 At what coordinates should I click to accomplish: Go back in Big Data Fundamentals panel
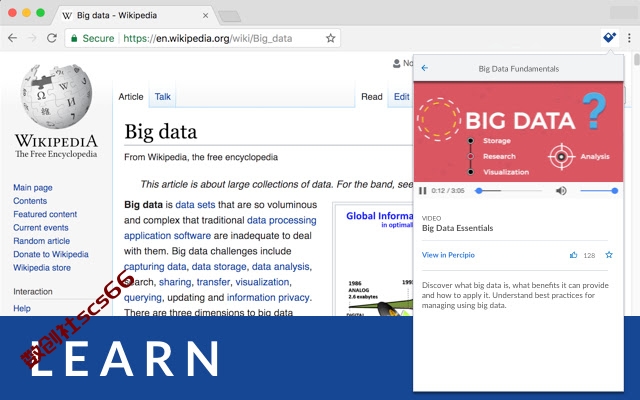(424, 68)
